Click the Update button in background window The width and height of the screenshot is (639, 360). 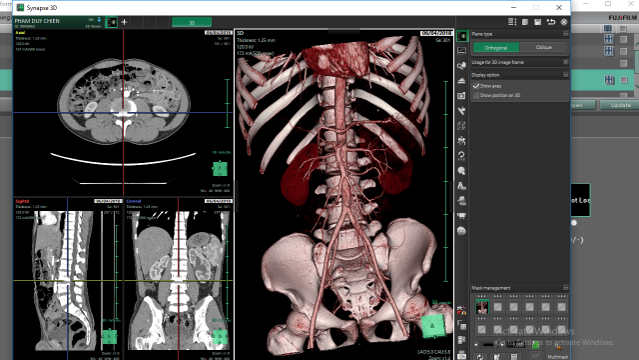click(620, 105)
